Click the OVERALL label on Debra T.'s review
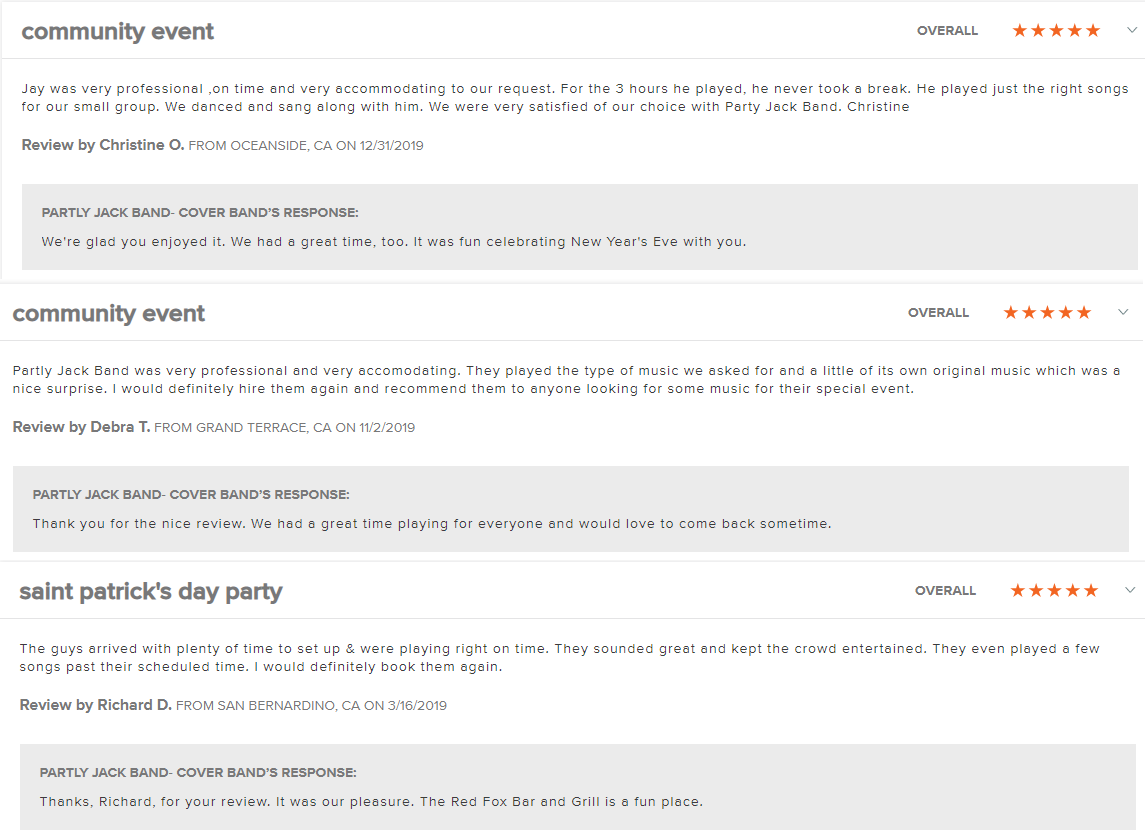1145x840 pixels. 938,313
